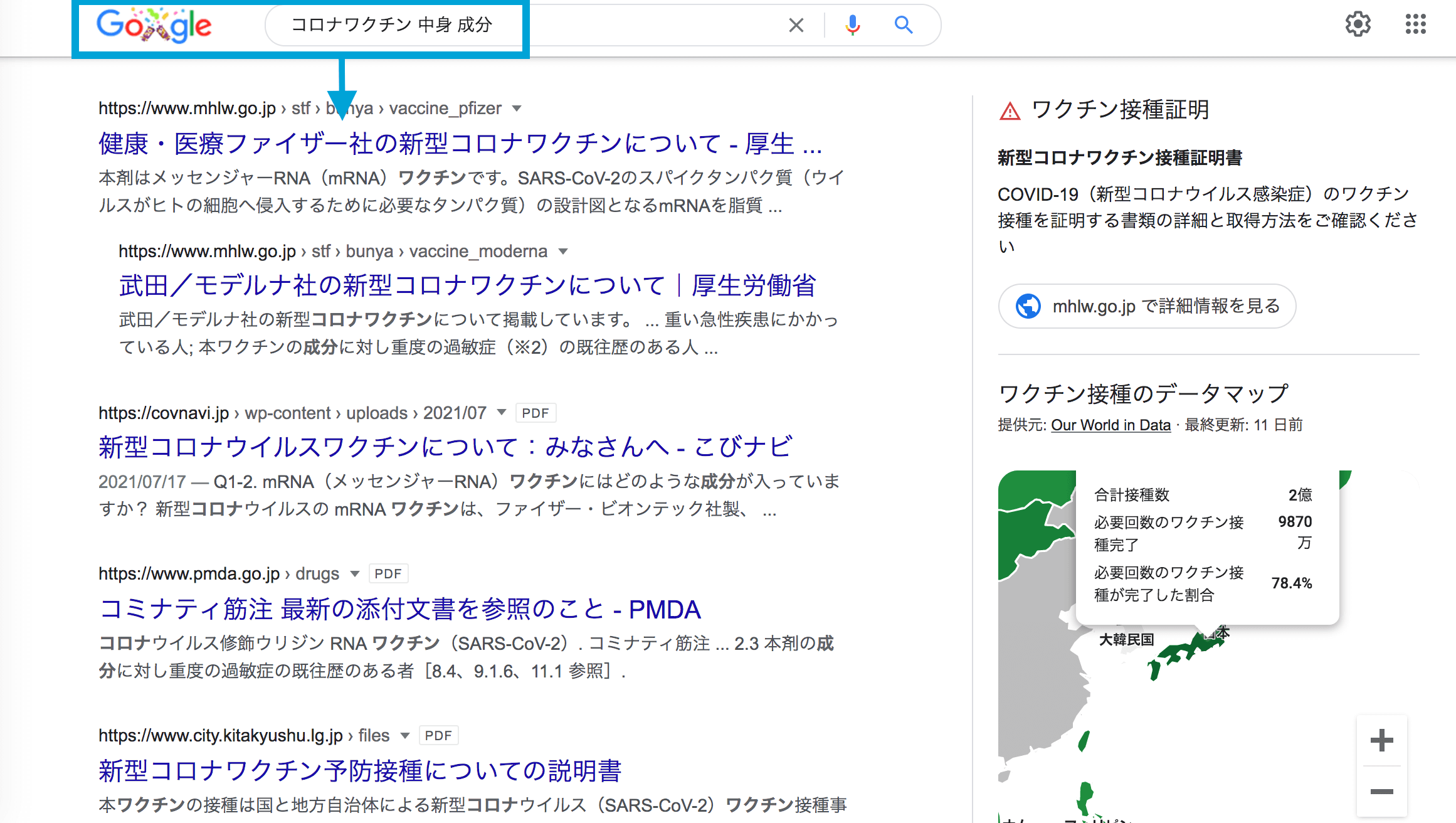Click the https://covnavi.jp URL breadcrumb
Screen dimensions: 1456x823
pos(164,413)
